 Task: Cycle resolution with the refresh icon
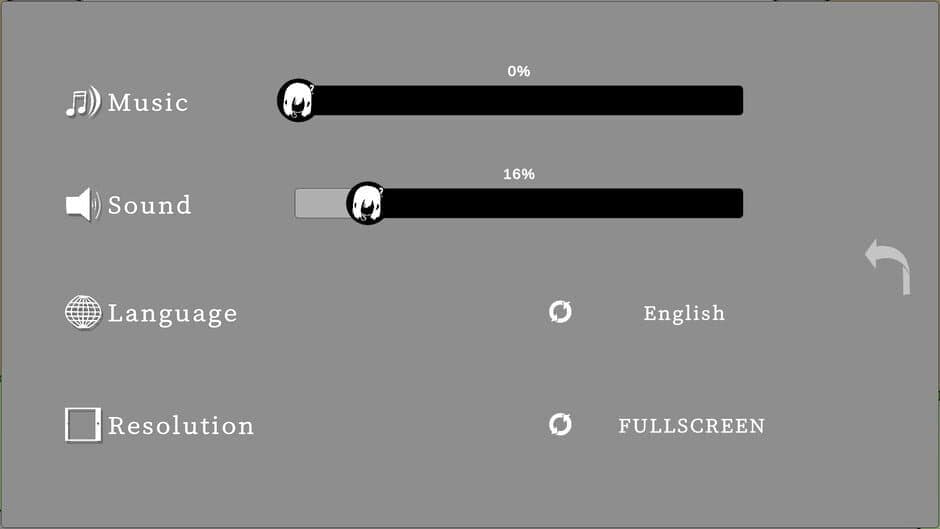(x=560, y=425)
